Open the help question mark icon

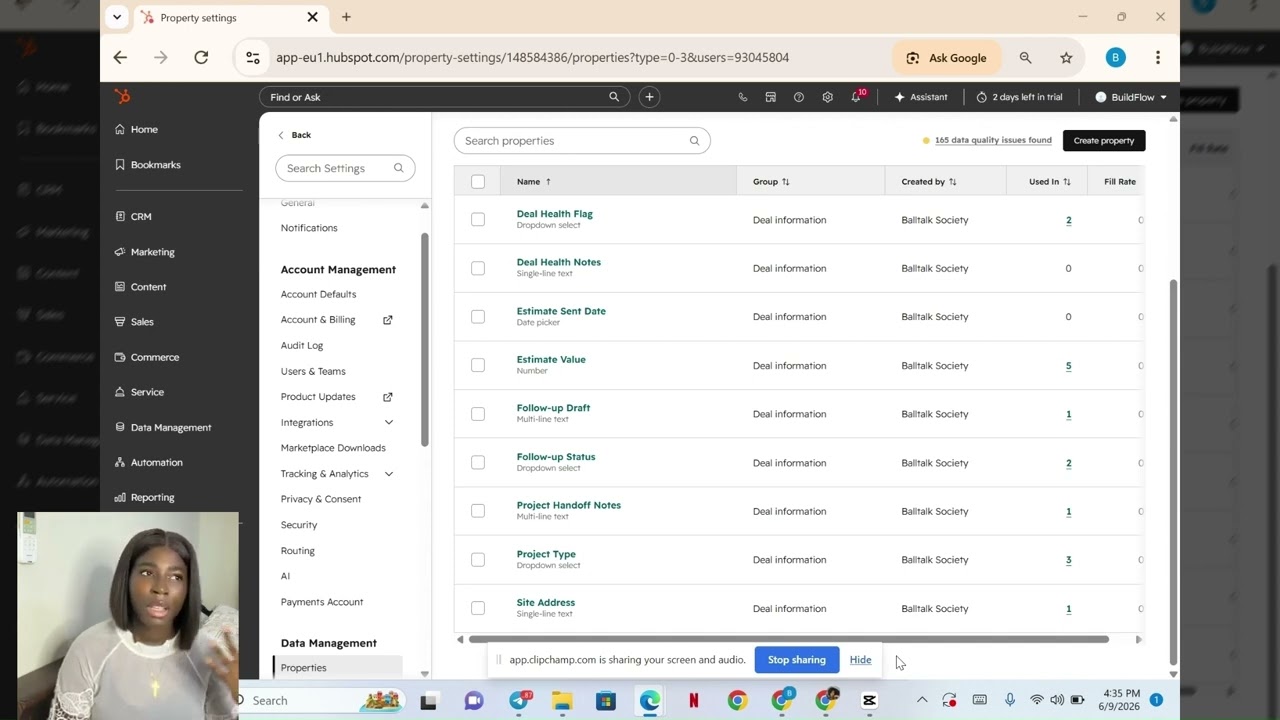click(x=798, y=97)
